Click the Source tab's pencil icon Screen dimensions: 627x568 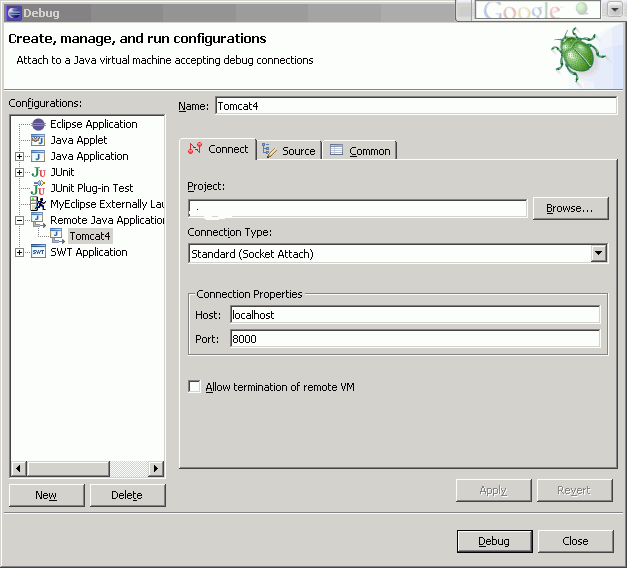coord(269,150)
